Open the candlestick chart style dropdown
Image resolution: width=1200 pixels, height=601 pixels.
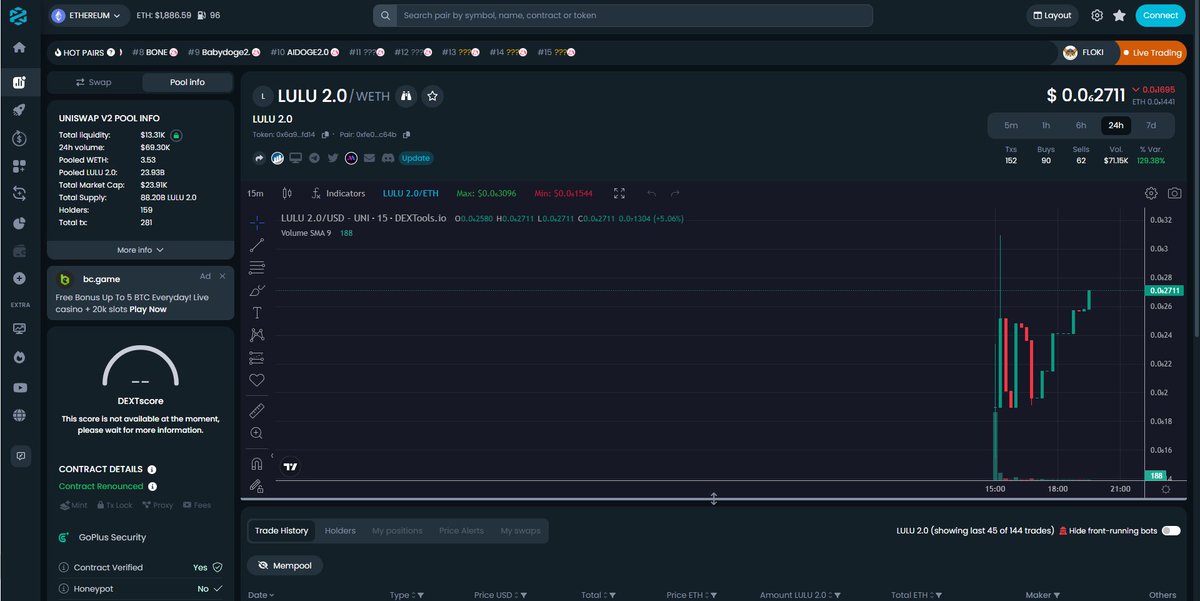(x=287, y=193)
